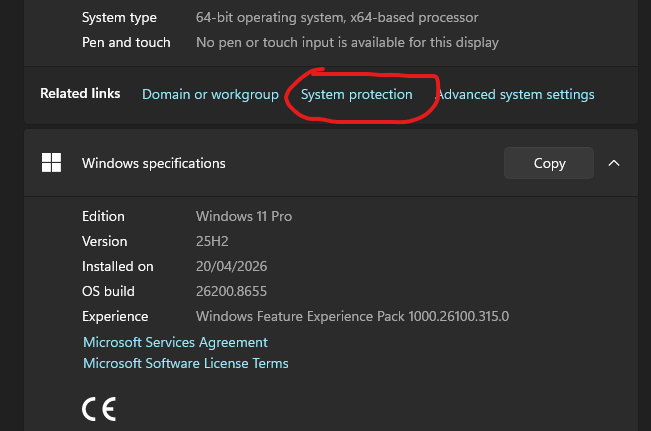The height and width of the screenshot is (431, 651).
Task: Select the install date 20/04/2026
Action: 231,266
